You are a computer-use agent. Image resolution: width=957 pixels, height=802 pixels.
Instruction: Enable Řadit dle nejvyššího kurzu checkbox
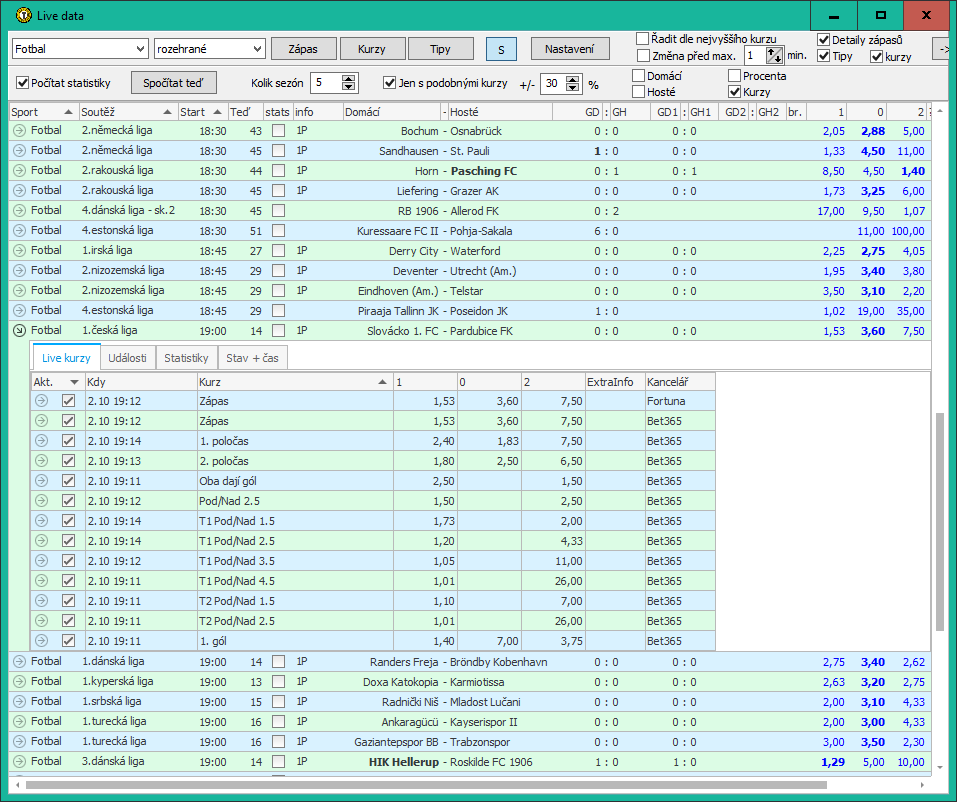pyautogui.click(x=642, y=39)
